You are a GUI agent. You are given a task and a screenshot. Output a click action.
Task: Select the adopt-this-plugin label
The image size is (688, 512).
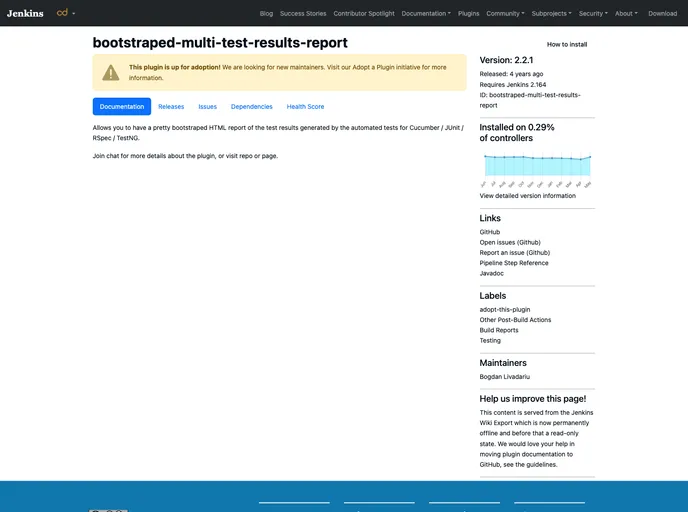[x=505, y=309]
